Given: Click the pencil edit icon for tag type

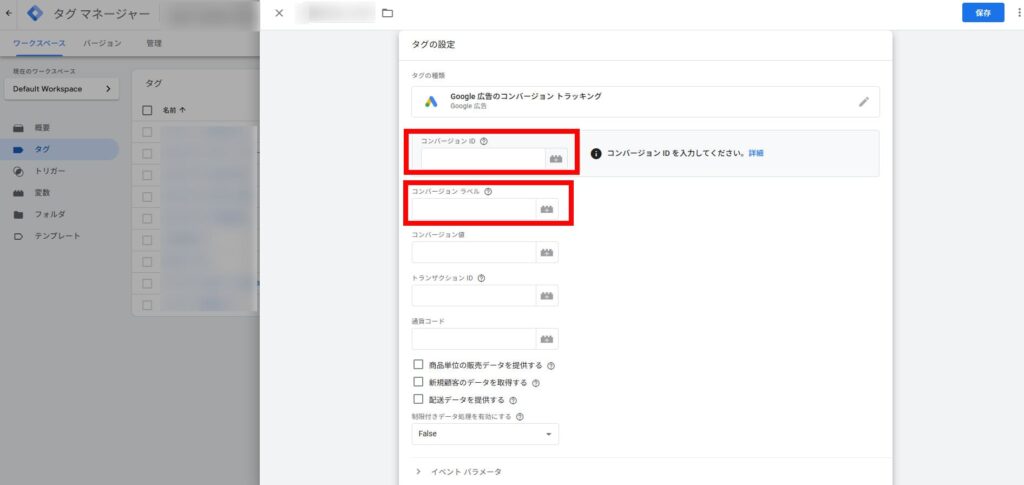Looking at the screenshot, I should (863, 102).
